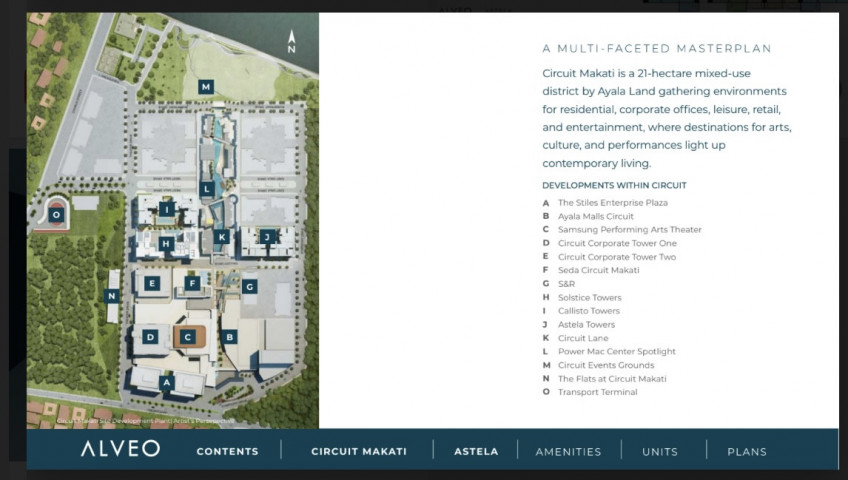The width and height of the screenshot is (848, 480).
Task: Select 'Seda Circuit Makati' legend entry
Action: 598,270
